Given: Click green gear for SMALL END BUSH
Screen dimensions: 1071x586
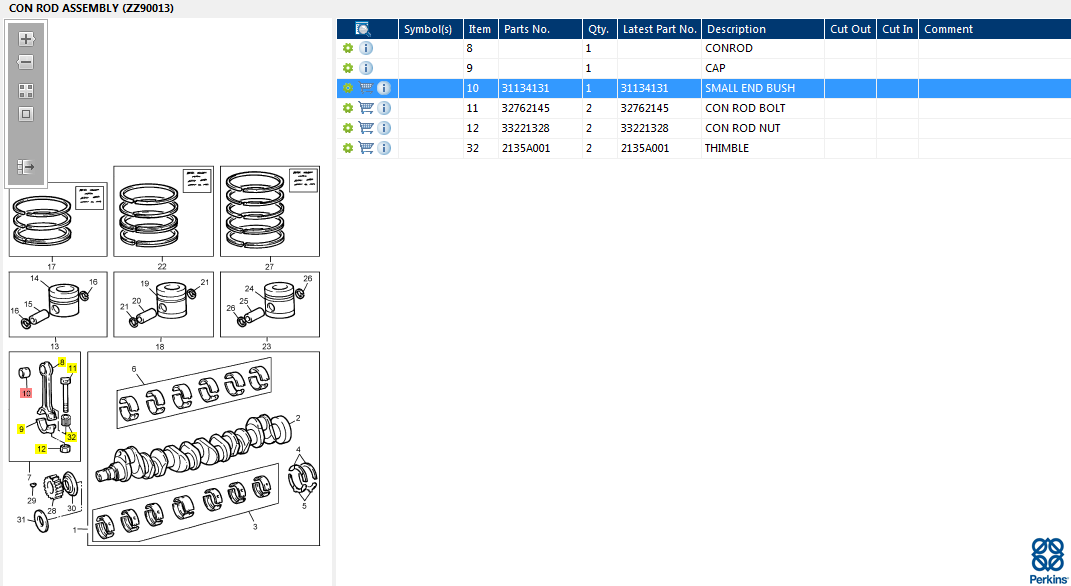Looking at the screenshot, I should (348, 88).
